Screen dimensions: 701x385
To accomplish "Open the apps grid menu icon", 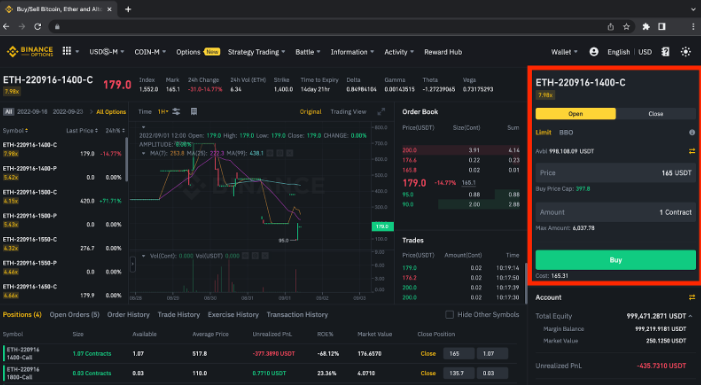I will coord(67,51).
